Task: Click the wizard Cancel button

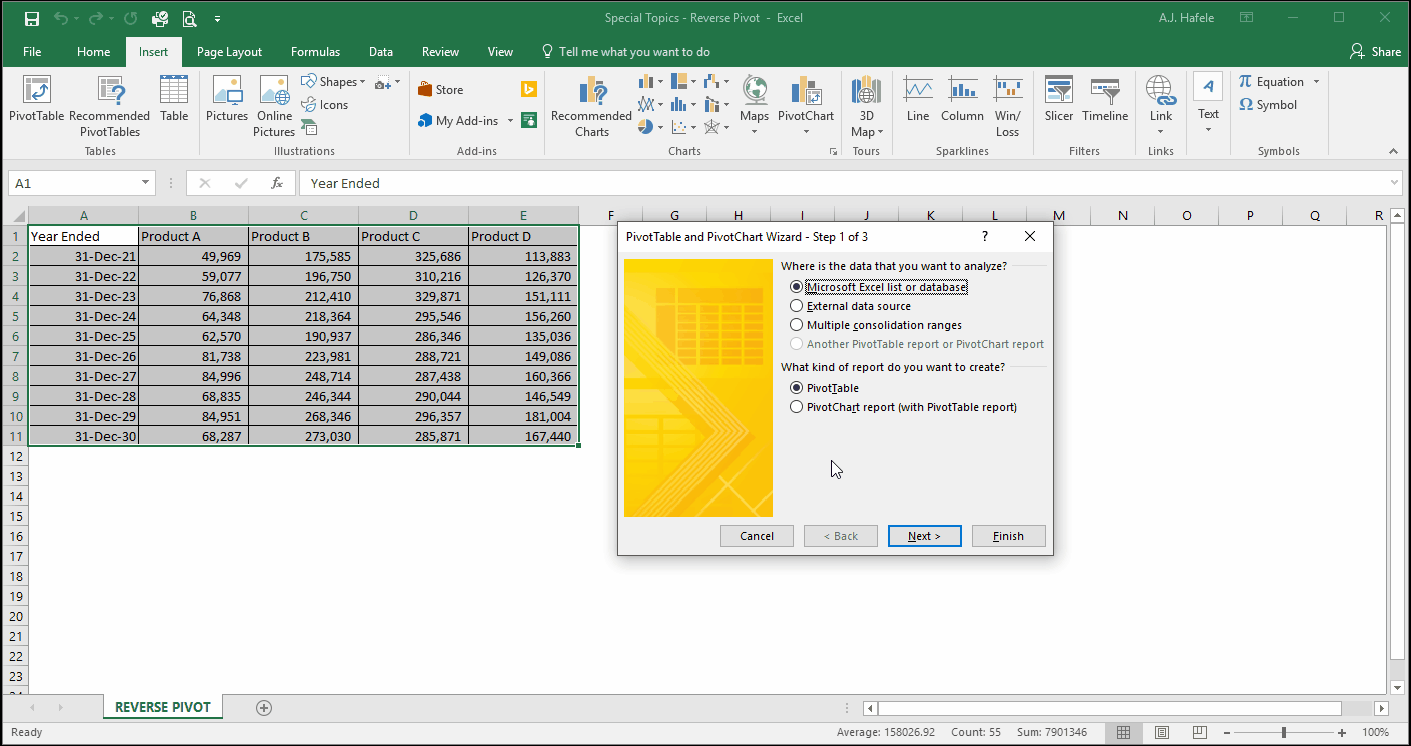Action: [x=757, y=536]
